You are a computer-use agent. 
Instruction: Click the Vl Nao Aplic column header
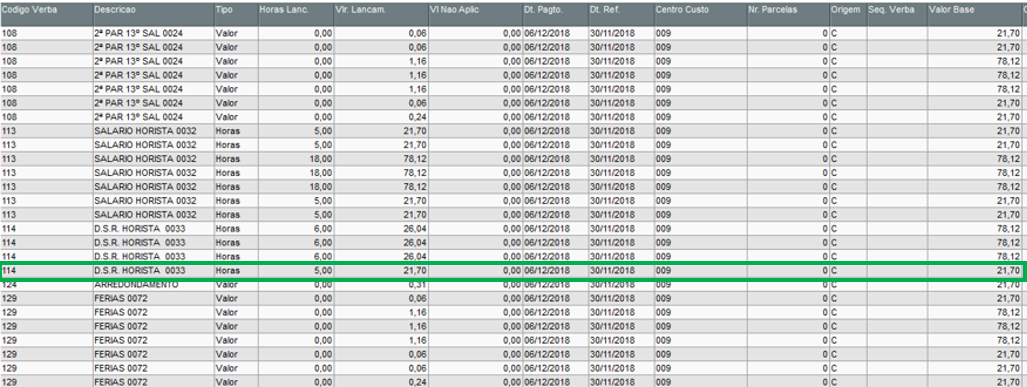[475, 14]
